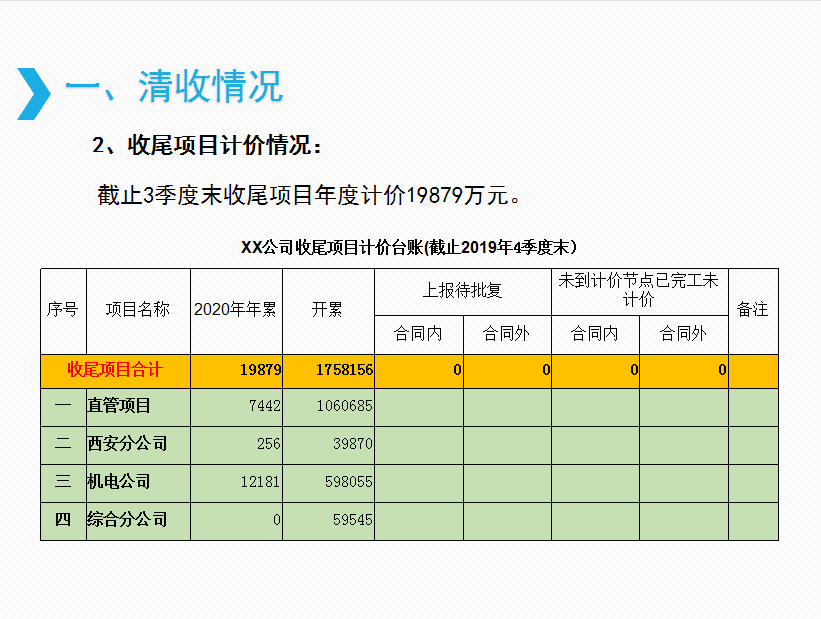Screen dimensions: 821x619
Task: Click total '0' under 上报待批复 合同内
Action: coord(457,370)
